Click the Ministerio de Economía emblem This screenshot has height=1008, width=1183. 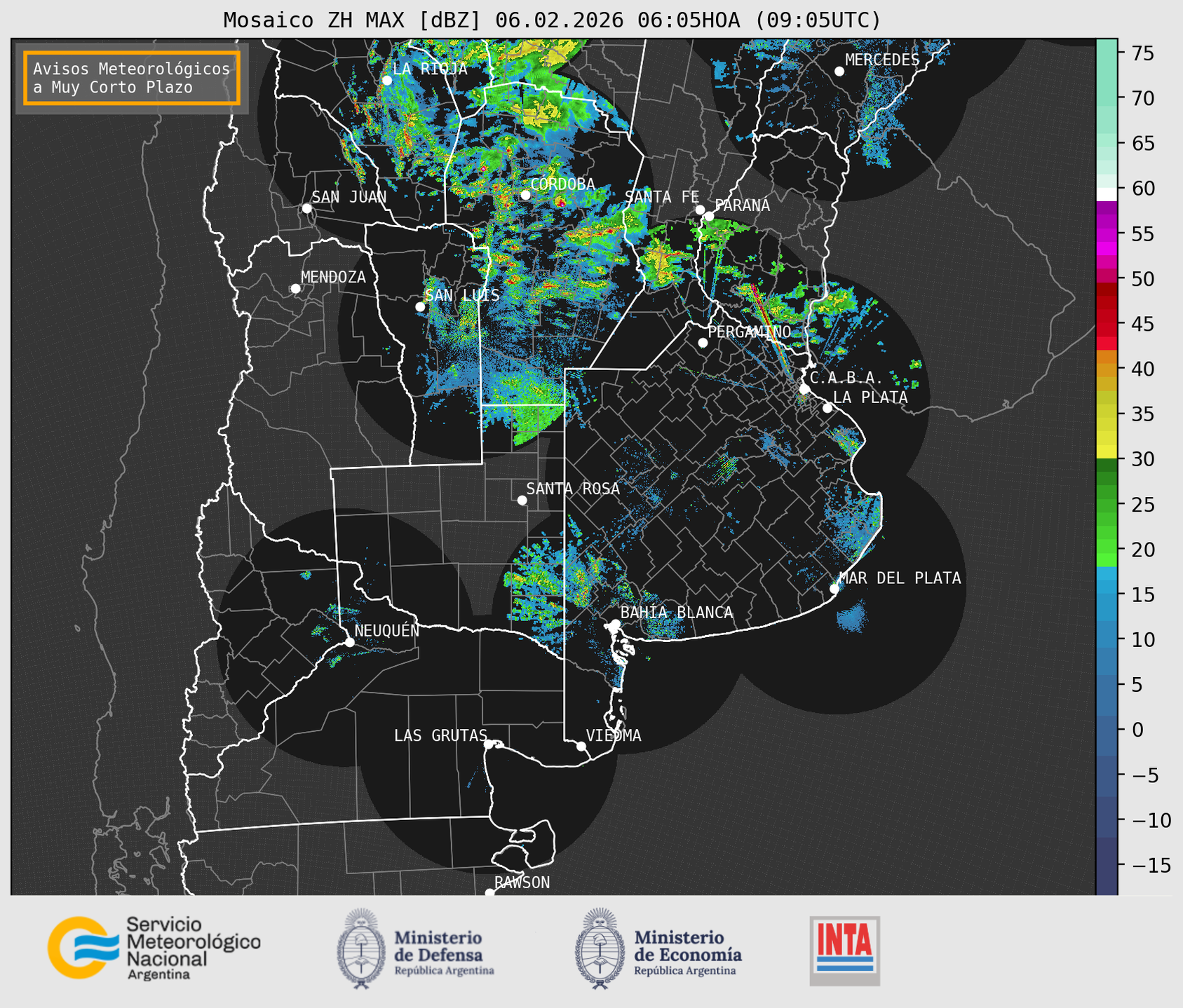(600, 948)
